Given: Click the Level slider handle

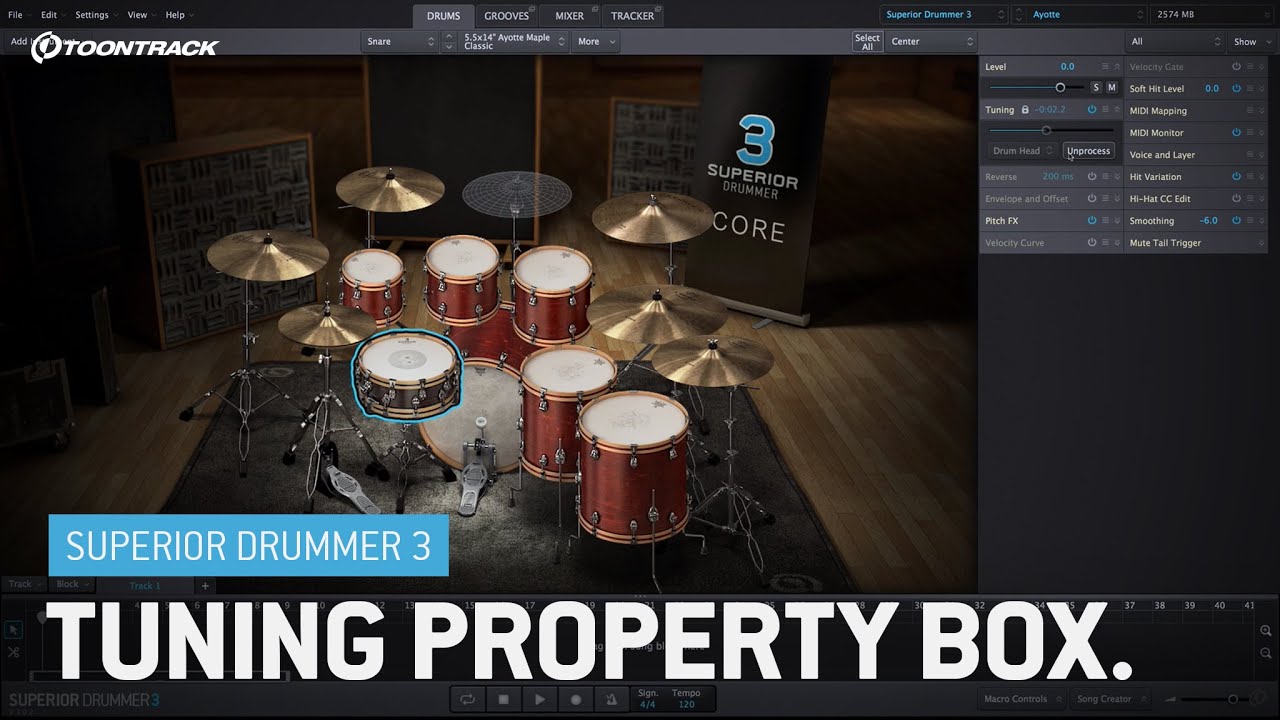Looking at the screenshot, I should coord(1060,88).
